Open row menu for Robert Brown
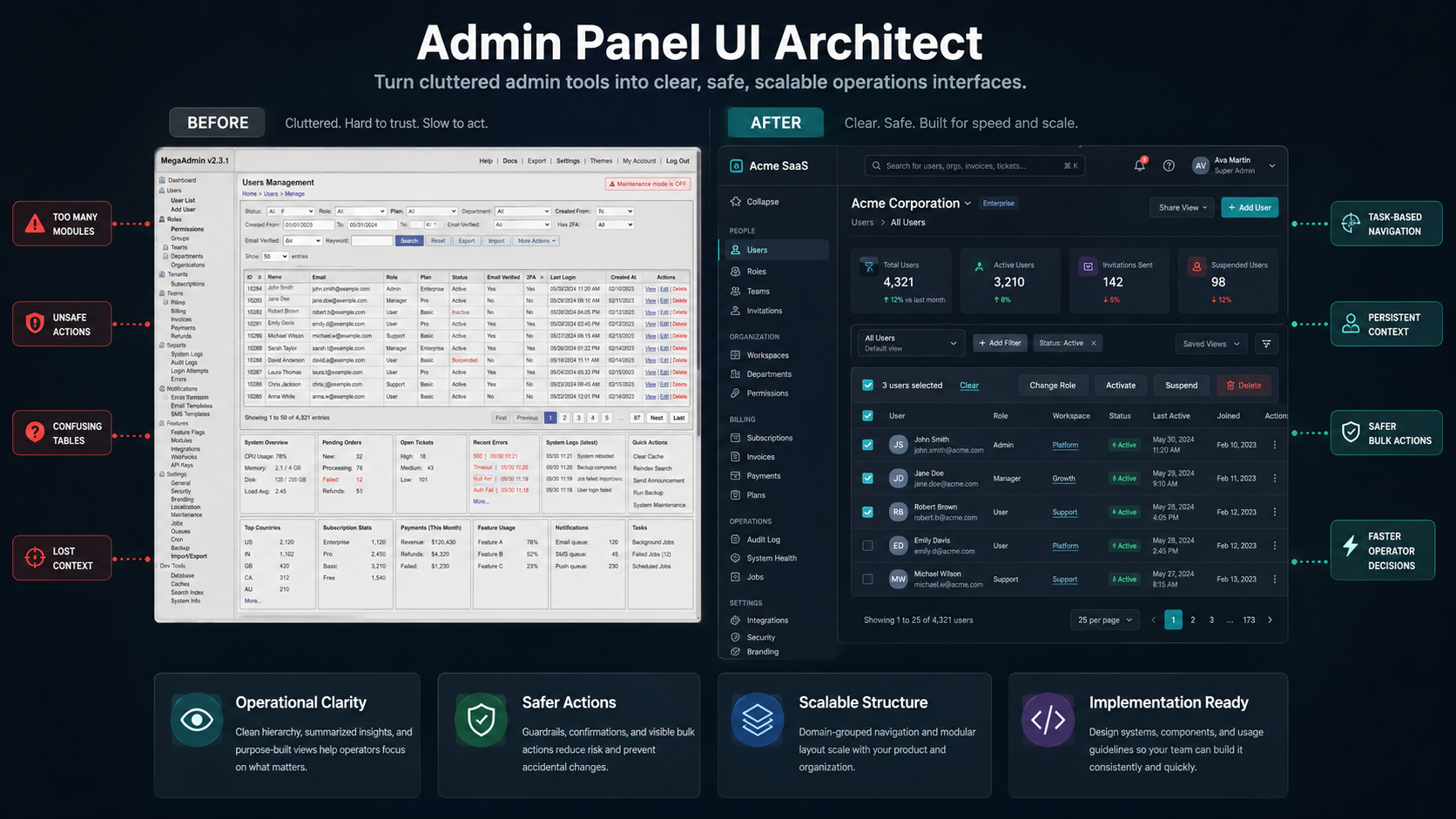The height and width of the screenshot is (819, 1456). click(x=1275, y=512)
